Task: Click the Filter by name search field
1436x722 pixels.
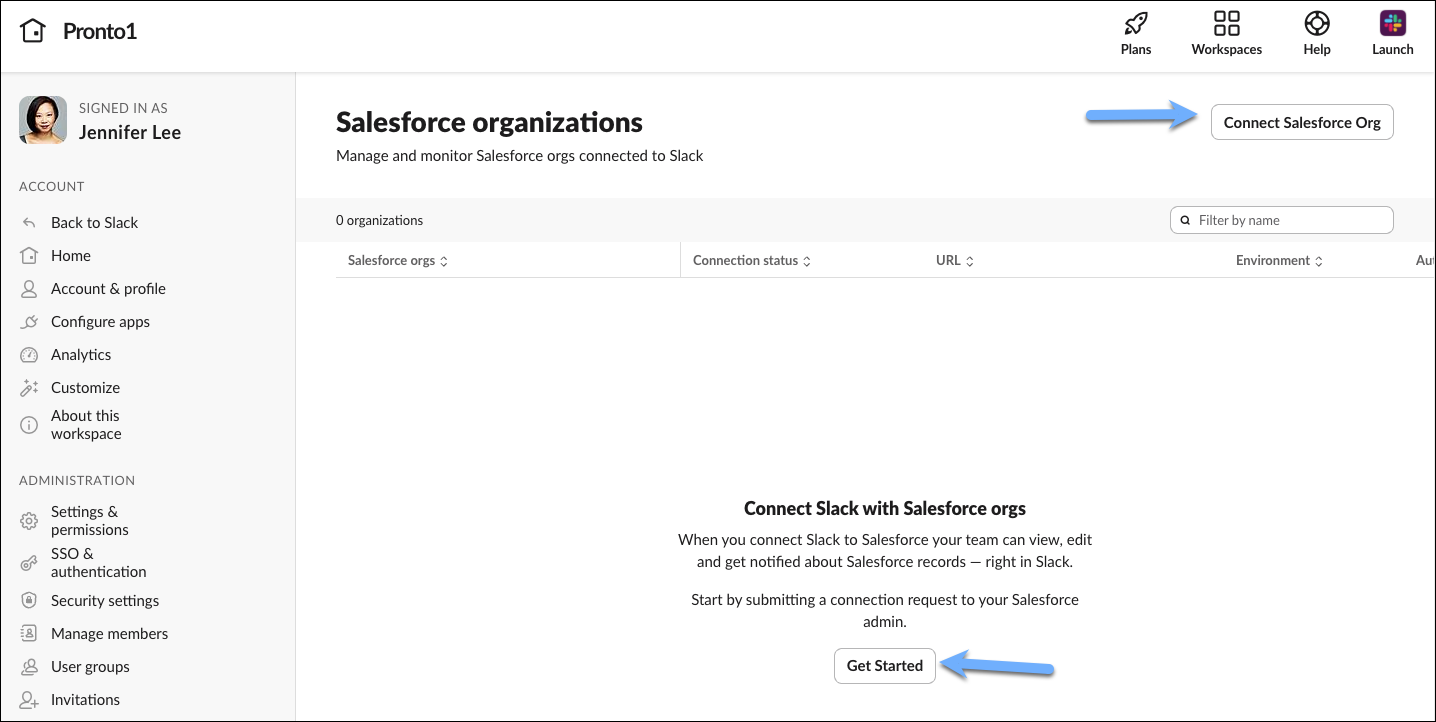Action: coord(1281,219)
